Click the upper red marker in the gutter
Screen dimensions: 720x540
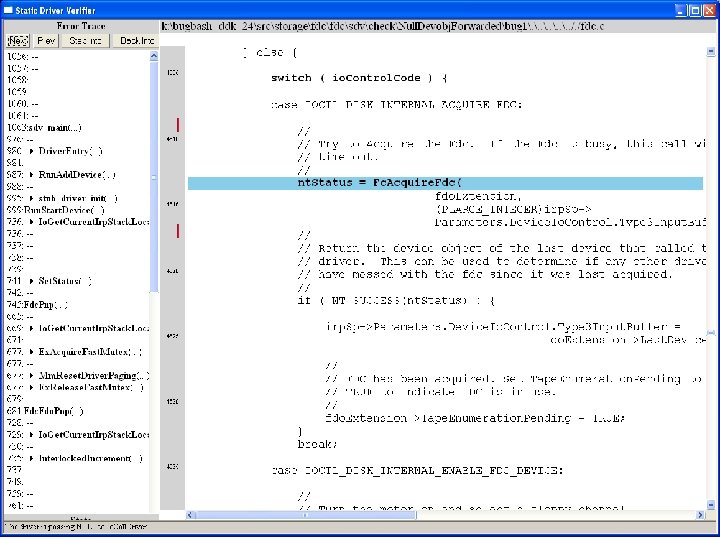click(178, 124)
